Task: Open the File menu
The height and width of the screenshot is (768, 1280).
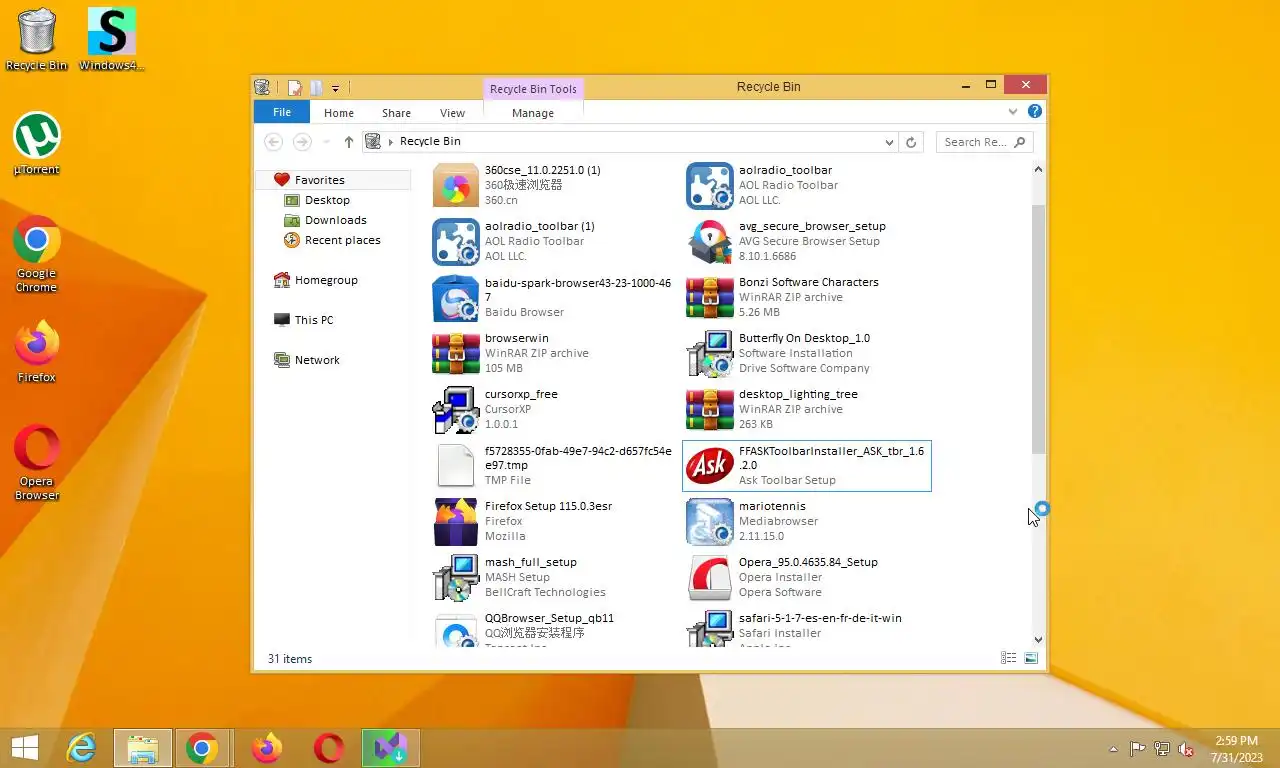Action: coord(282,113)
